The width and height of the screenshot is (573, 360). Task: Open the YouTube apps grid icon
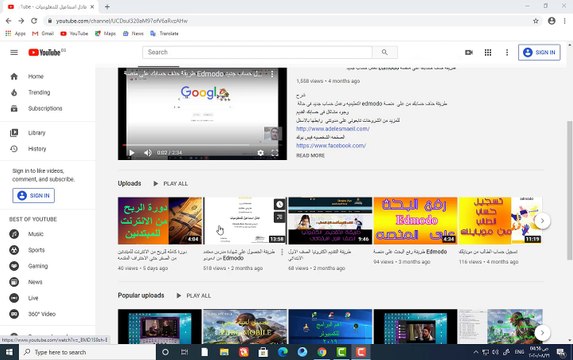pyautogui.click(x=488, y=53)
